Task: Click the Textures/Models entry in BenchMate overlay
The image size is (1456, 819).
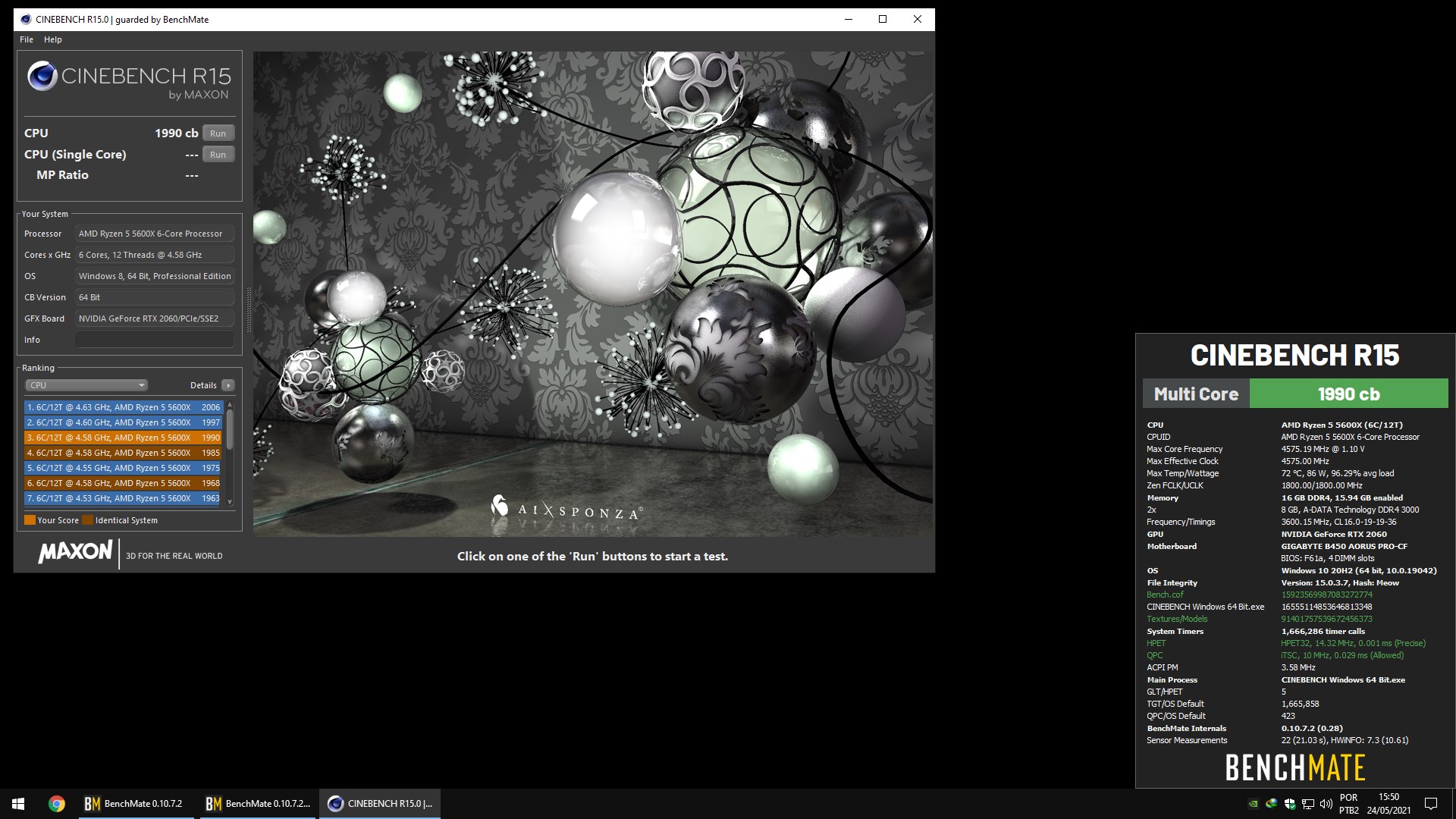Action: 1177,619
